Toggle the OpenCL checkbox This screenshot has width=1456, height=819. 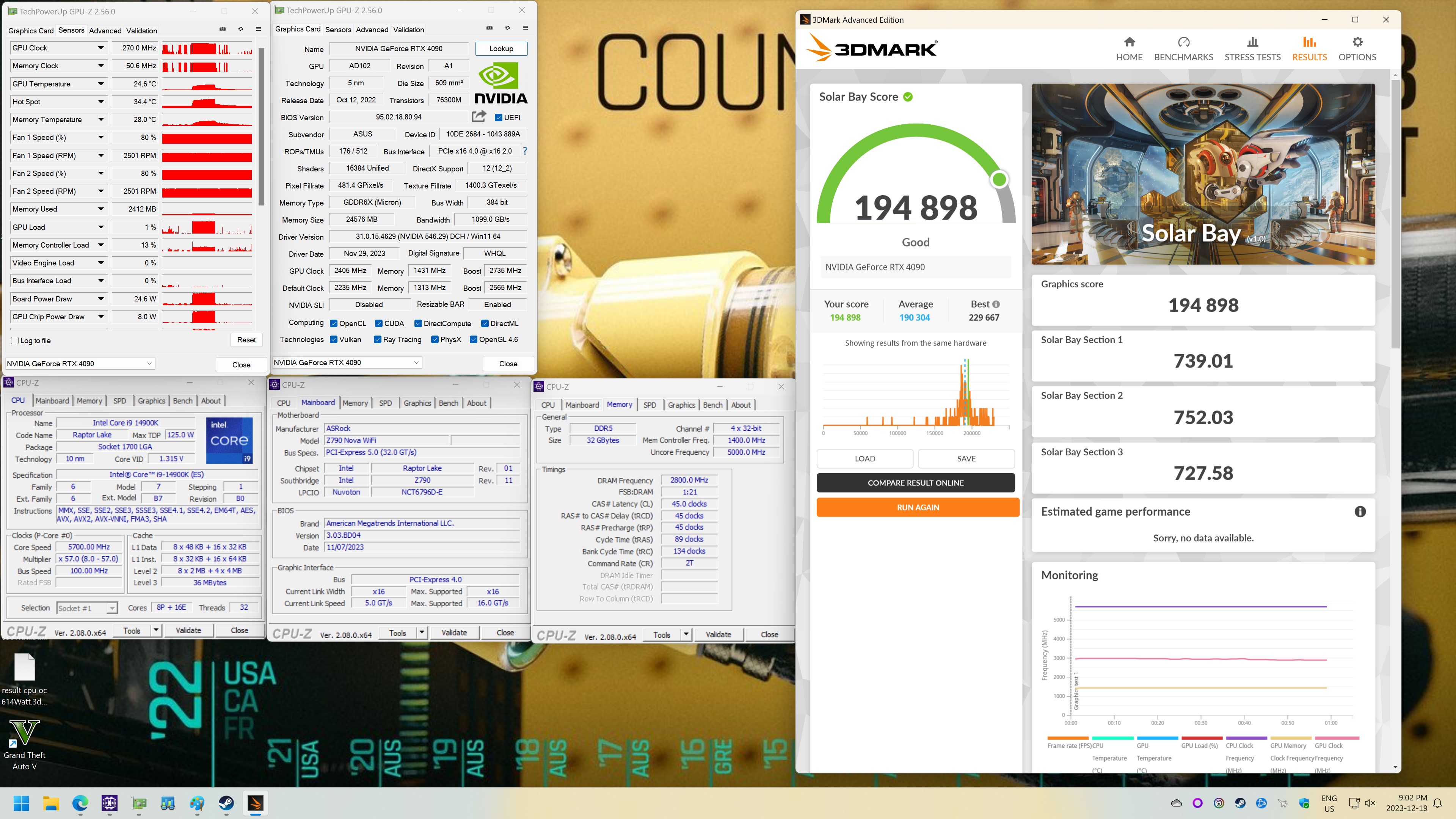point(334,323)
